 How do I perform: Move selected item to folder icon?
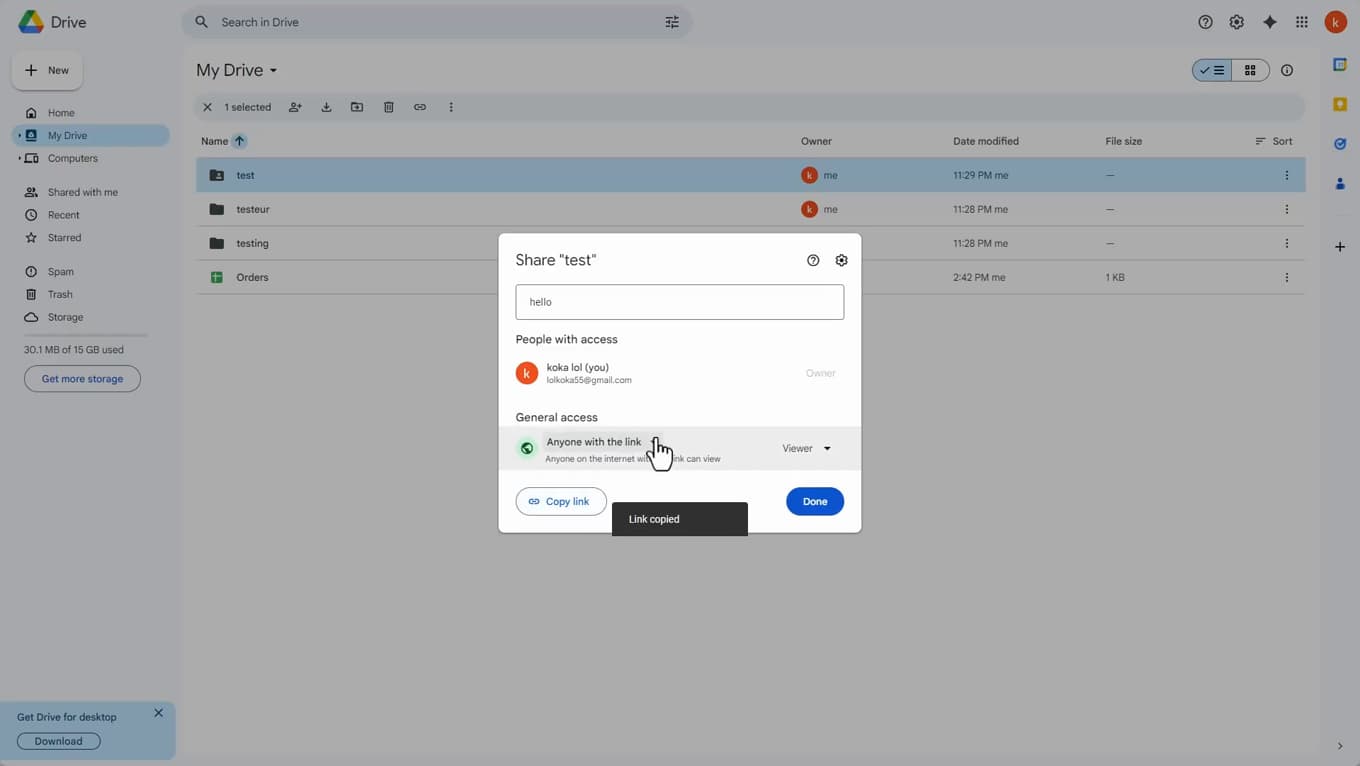tap(357, 107)
